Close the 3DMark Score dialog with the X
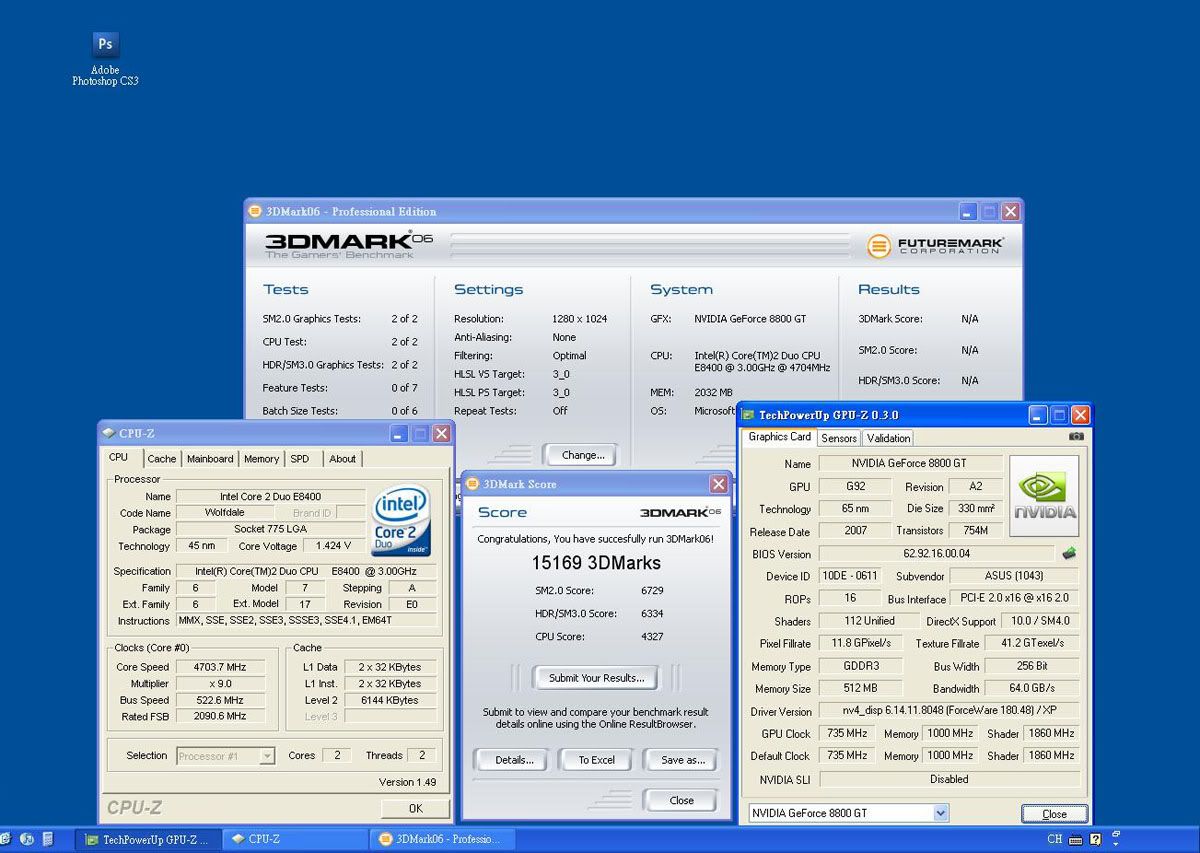 (718, 484)
